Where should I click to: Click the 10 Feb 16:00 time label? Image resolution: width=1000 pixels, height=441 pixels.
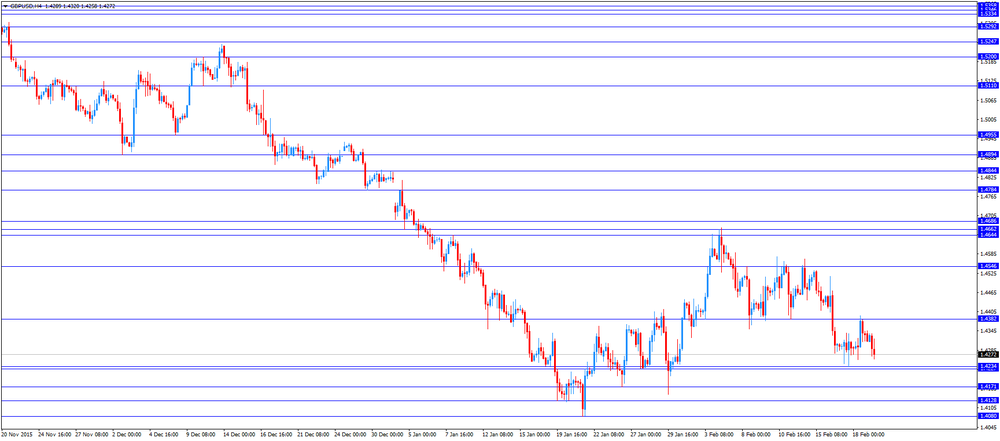(x=794, y=434)
